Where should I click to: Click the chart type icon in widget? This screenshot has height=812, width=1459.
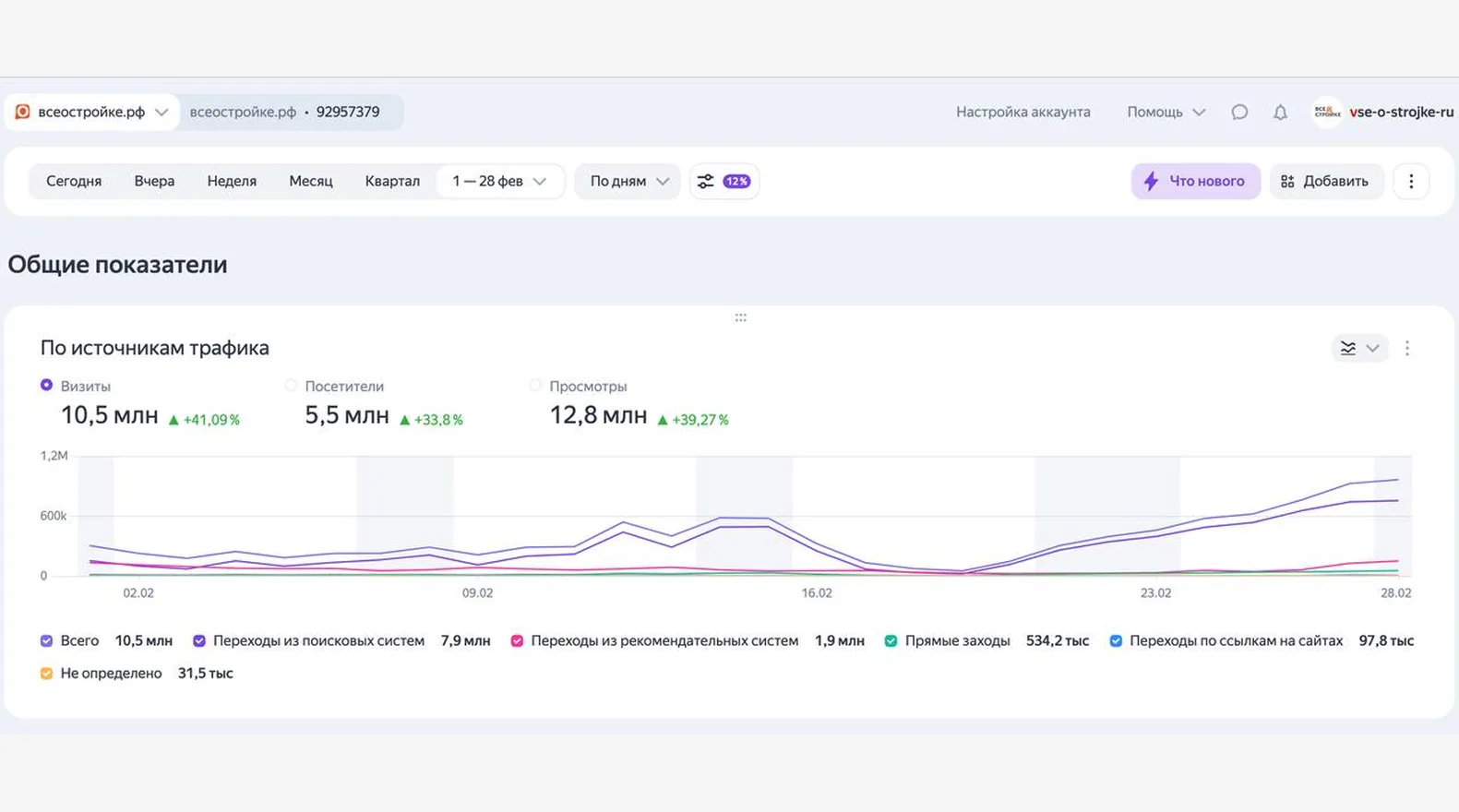(x=1349, y=348)
